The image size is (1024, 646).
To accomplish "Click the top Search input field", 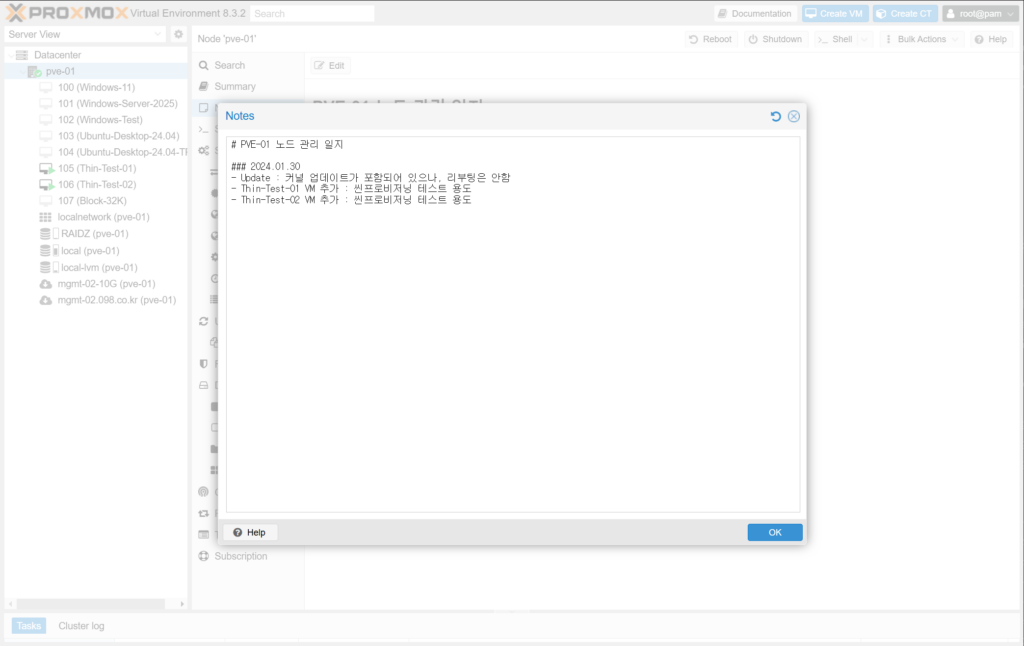I will (312, 14).
